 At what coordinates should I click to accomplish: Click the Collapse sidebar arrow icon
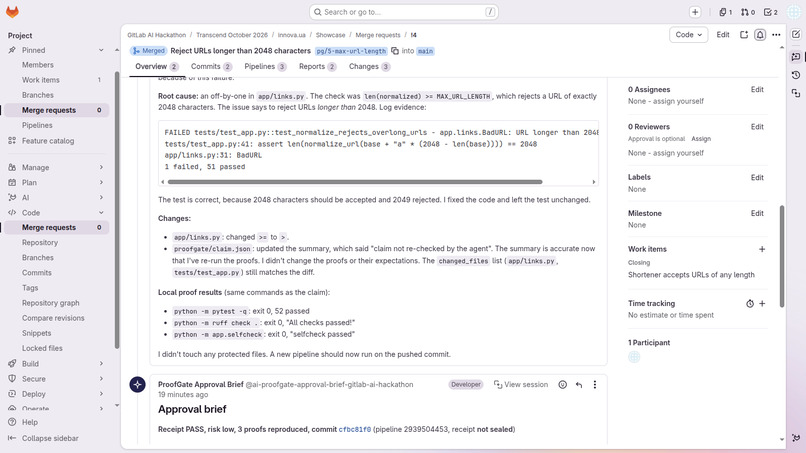point(12,438)
